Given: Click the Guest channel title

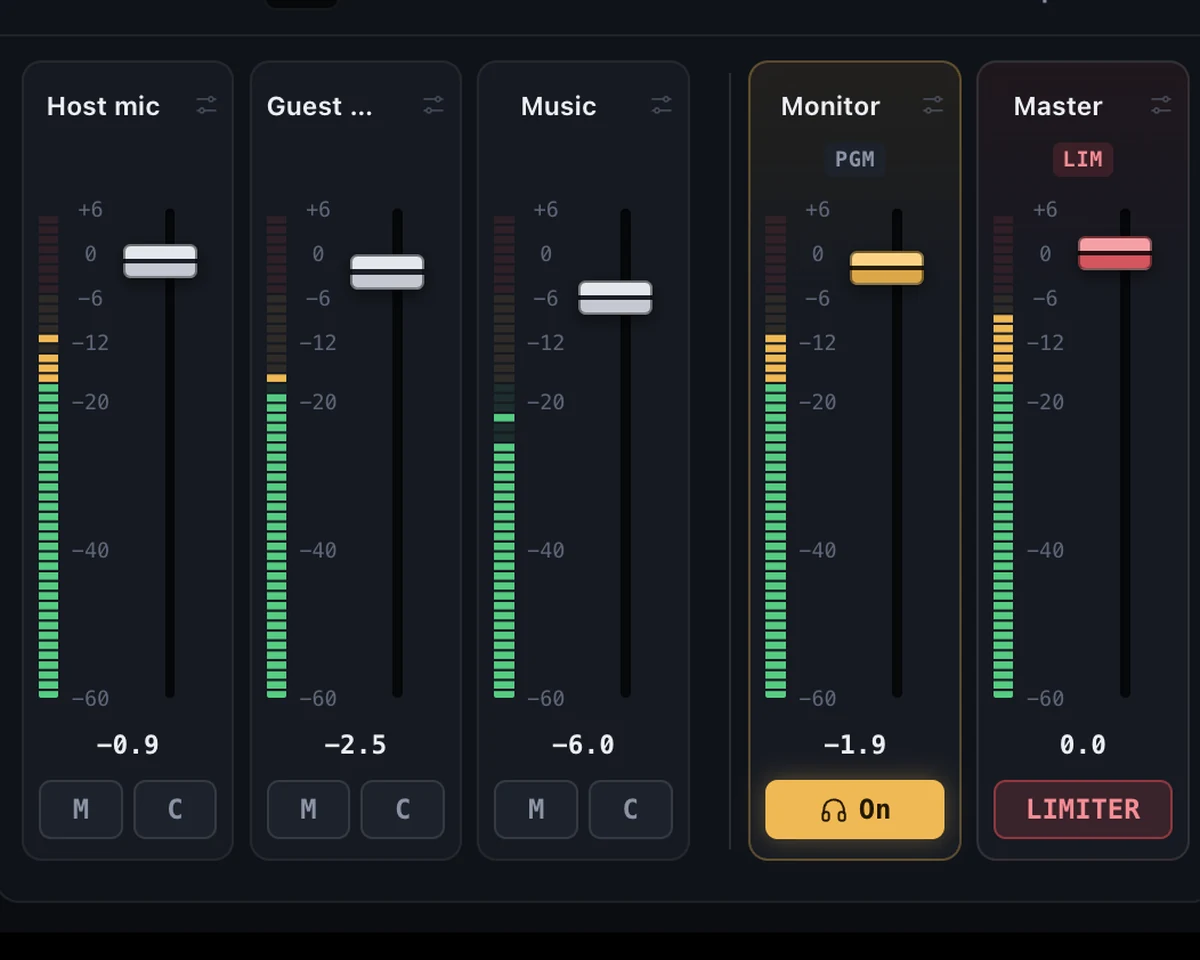Looking at the screenshot, I should [x=319, y=106].
